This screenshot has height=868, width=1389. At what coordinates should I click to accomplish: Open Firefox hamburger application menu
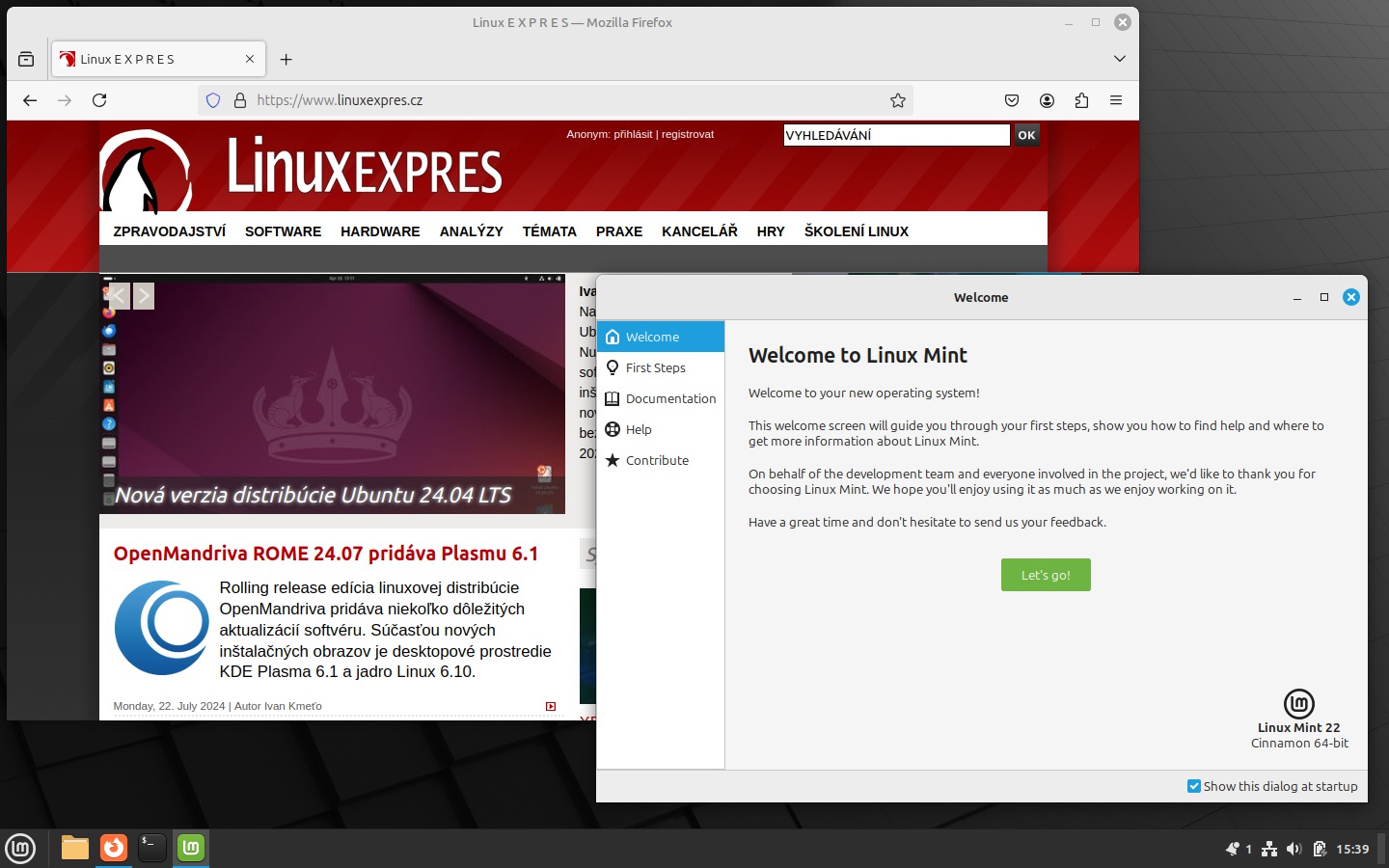coord(1116,100)
